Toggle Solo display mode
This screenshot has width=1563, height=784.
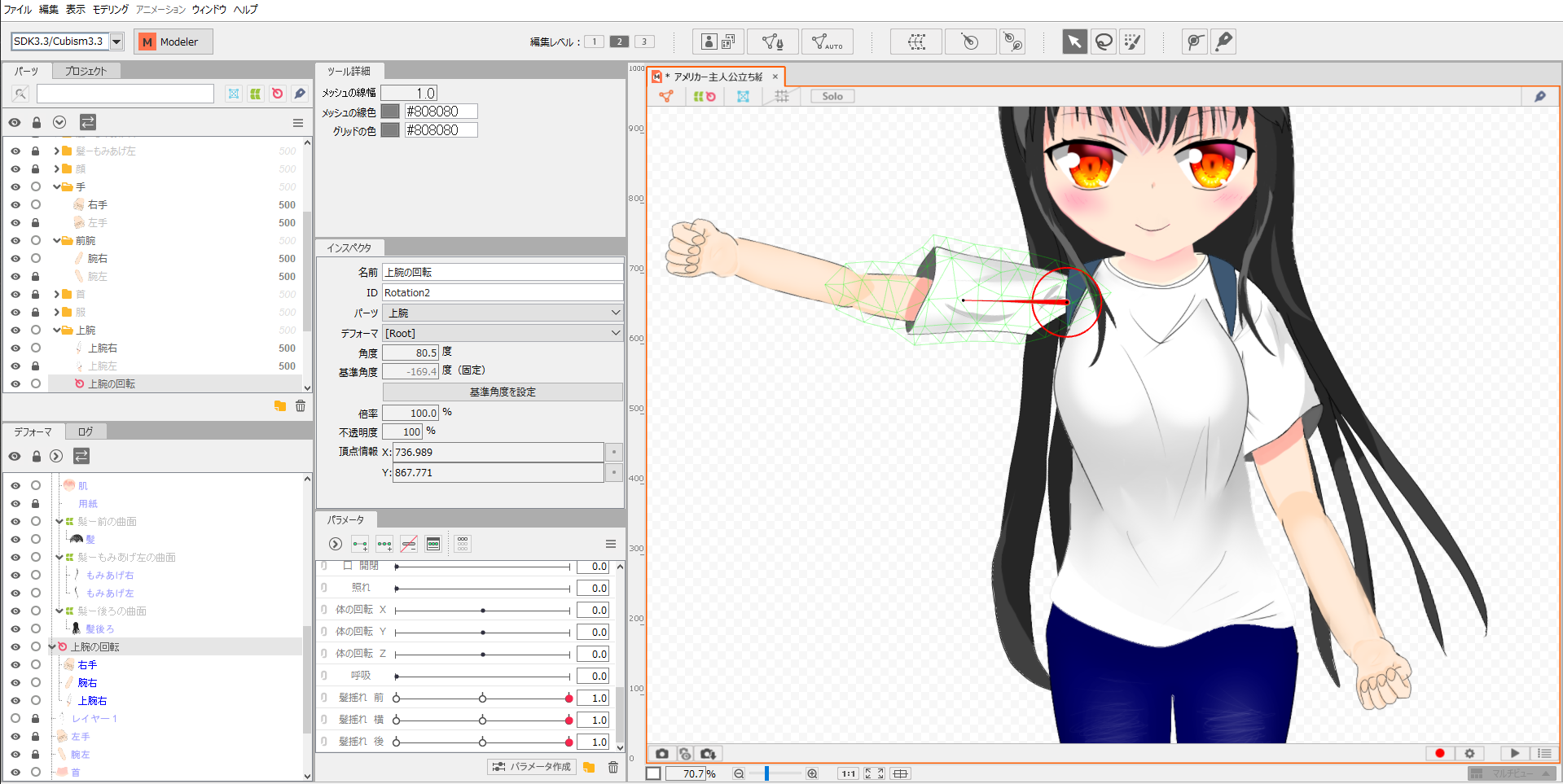click(x=832, y=96)
